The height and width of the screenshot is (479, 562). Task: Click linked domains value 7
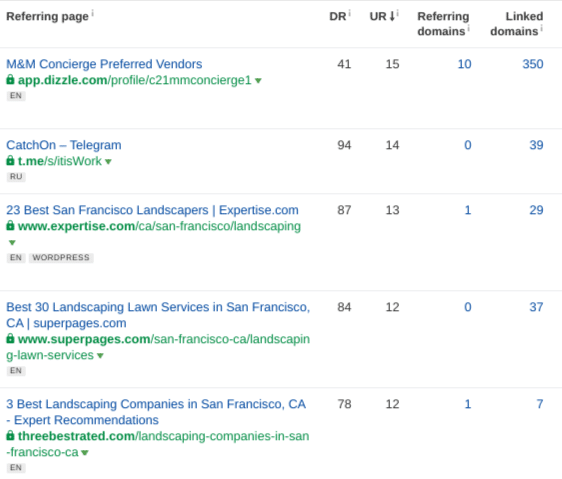(x=540, y=404)
